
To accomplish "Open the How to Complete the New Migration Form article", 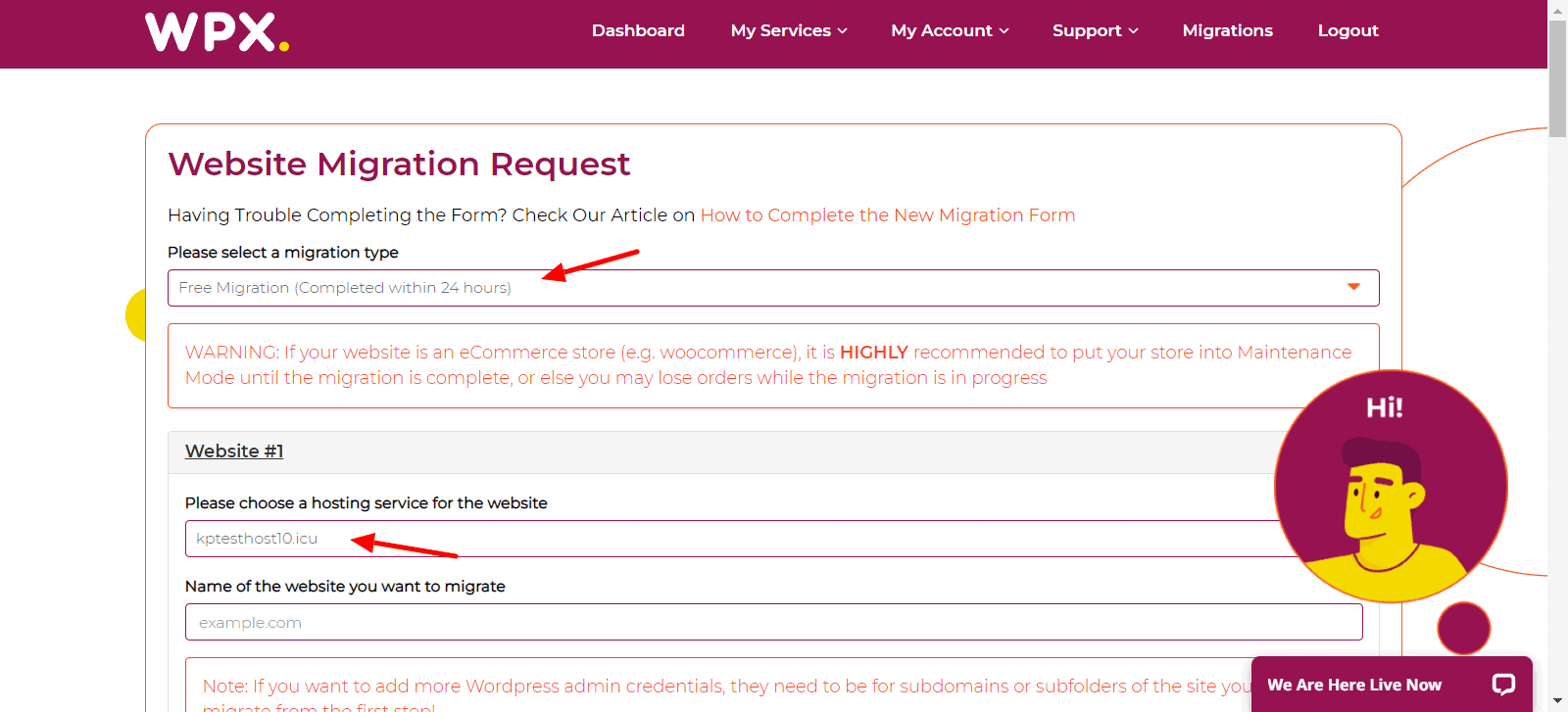I will pyautogui.click(x=887, y=215).
